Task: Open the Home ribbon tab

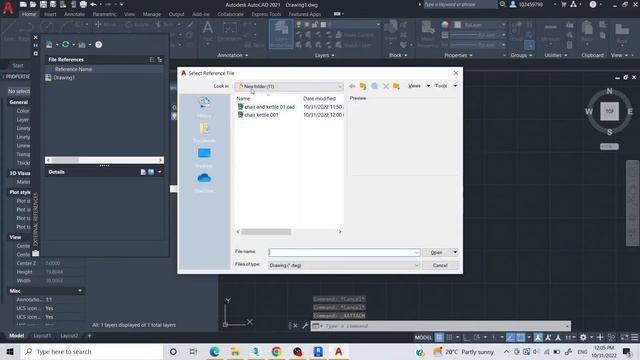Action: pyautogui.click(x=29, y=14)
